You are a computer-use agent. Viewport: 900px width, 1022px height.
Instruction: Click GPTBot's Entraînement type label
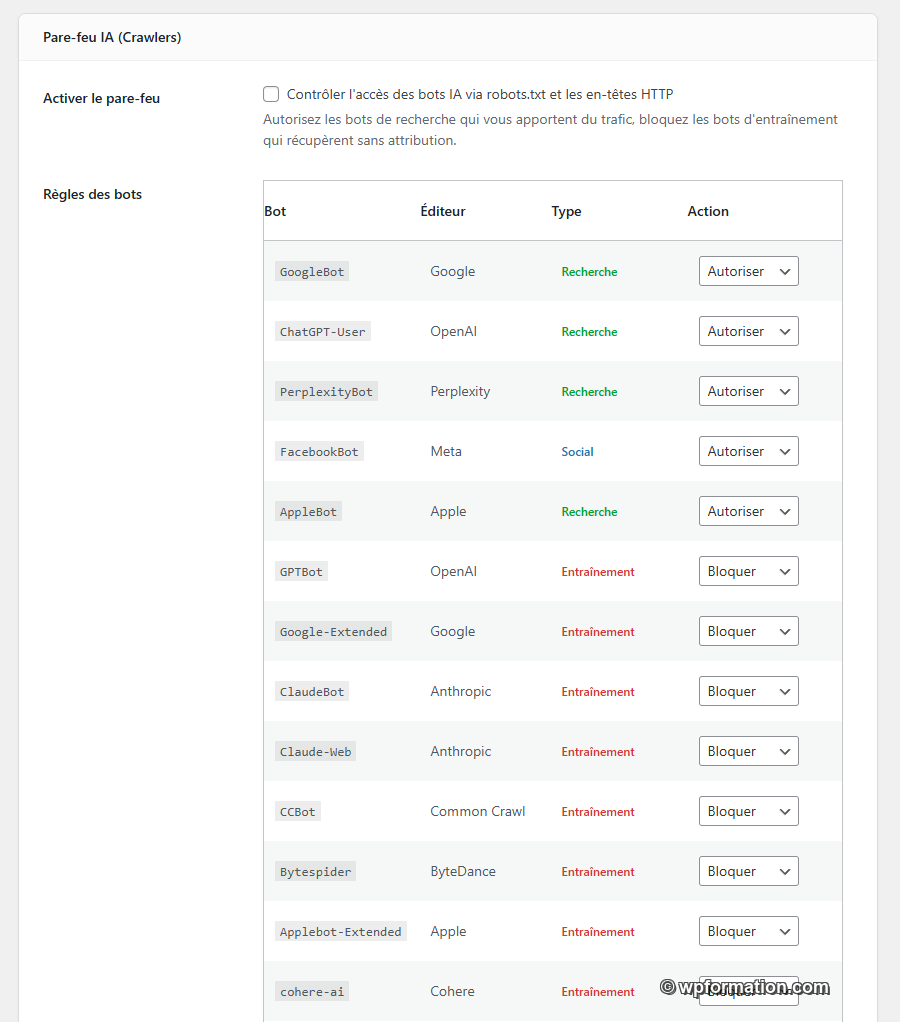click(x=598, y=572)
